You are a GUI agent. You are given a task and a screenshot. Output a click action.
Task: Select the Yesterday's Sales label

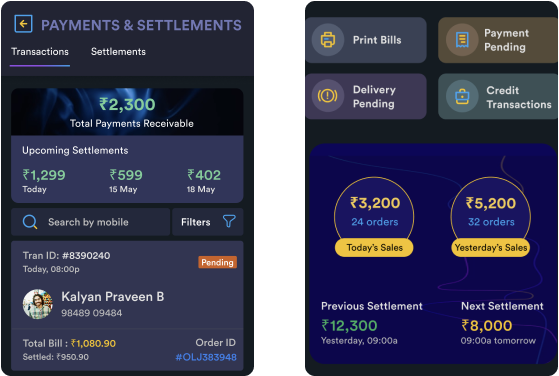tap(491, 248)
